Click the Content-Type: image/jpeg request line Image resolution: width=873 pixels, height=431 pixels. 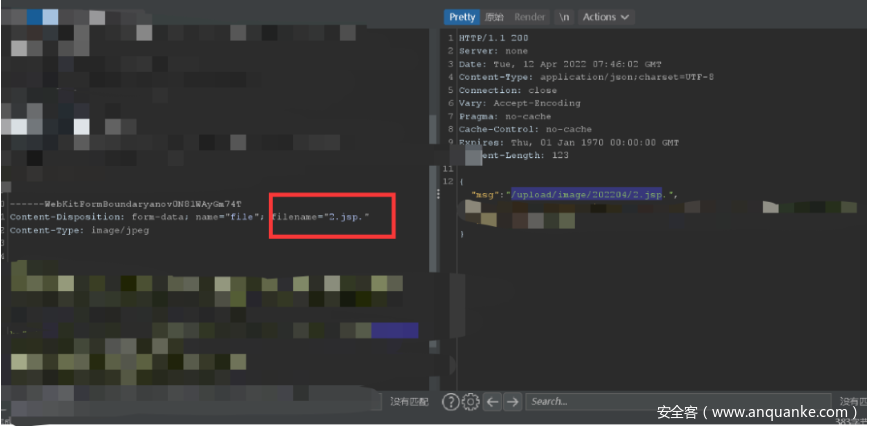click(x=80, y=230)
